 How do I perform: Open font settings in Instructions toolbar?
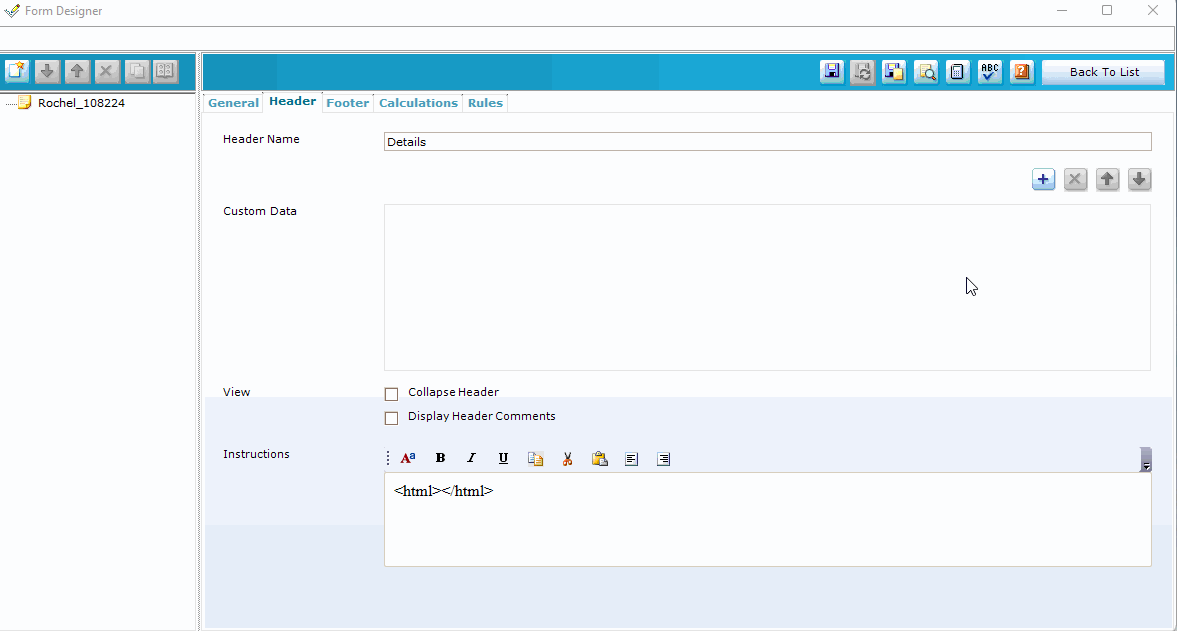click(408, 458)
